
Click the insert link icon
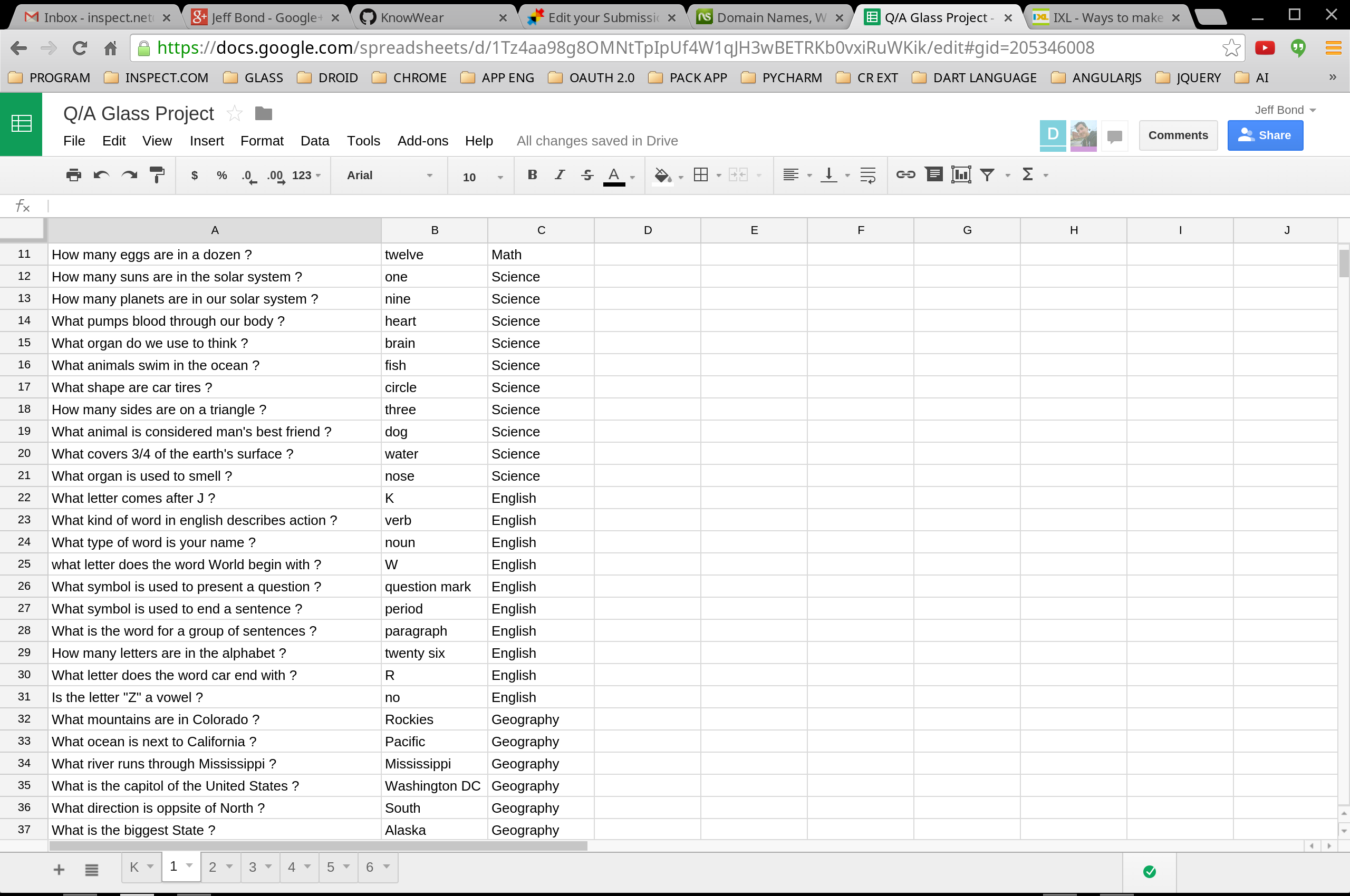point(905,175)
